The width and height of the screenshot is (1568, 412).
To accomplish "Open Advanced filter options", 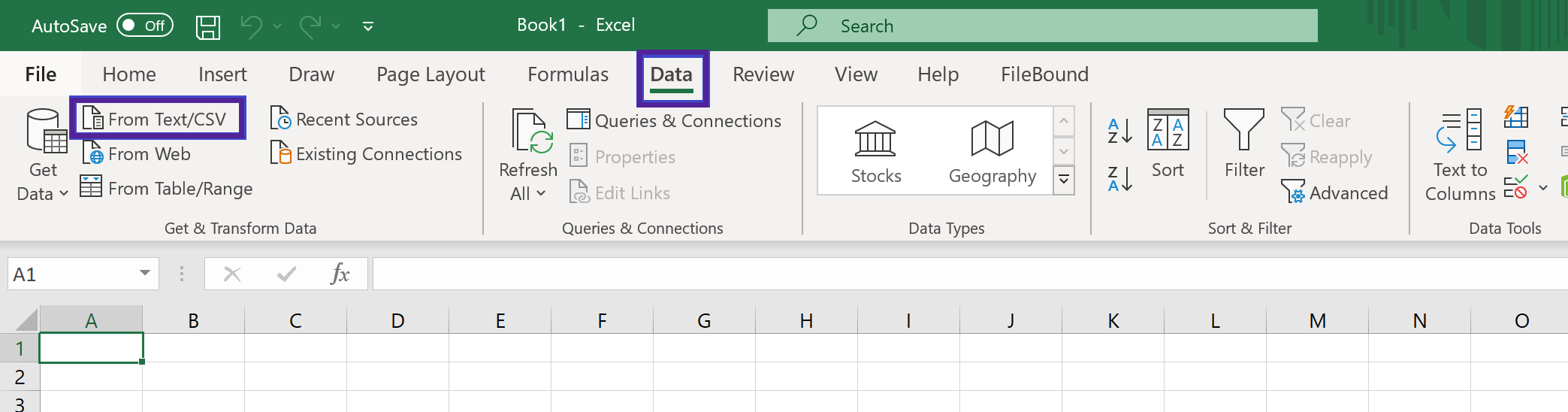I will pos(1334,192).
